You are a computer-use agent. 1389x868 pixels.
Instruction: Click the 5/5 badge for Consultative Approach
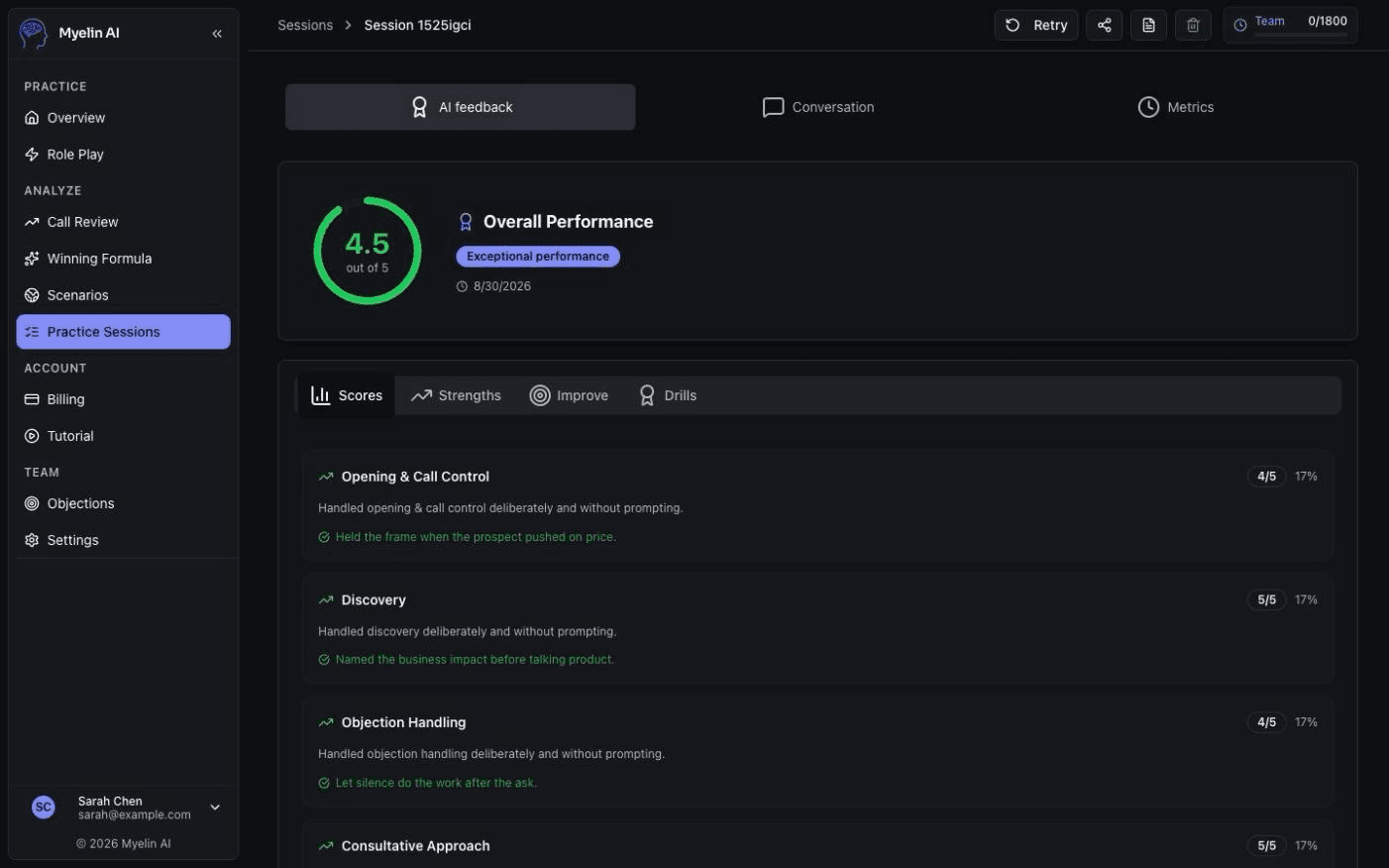pyautogui.click(x=1266, y=846)
